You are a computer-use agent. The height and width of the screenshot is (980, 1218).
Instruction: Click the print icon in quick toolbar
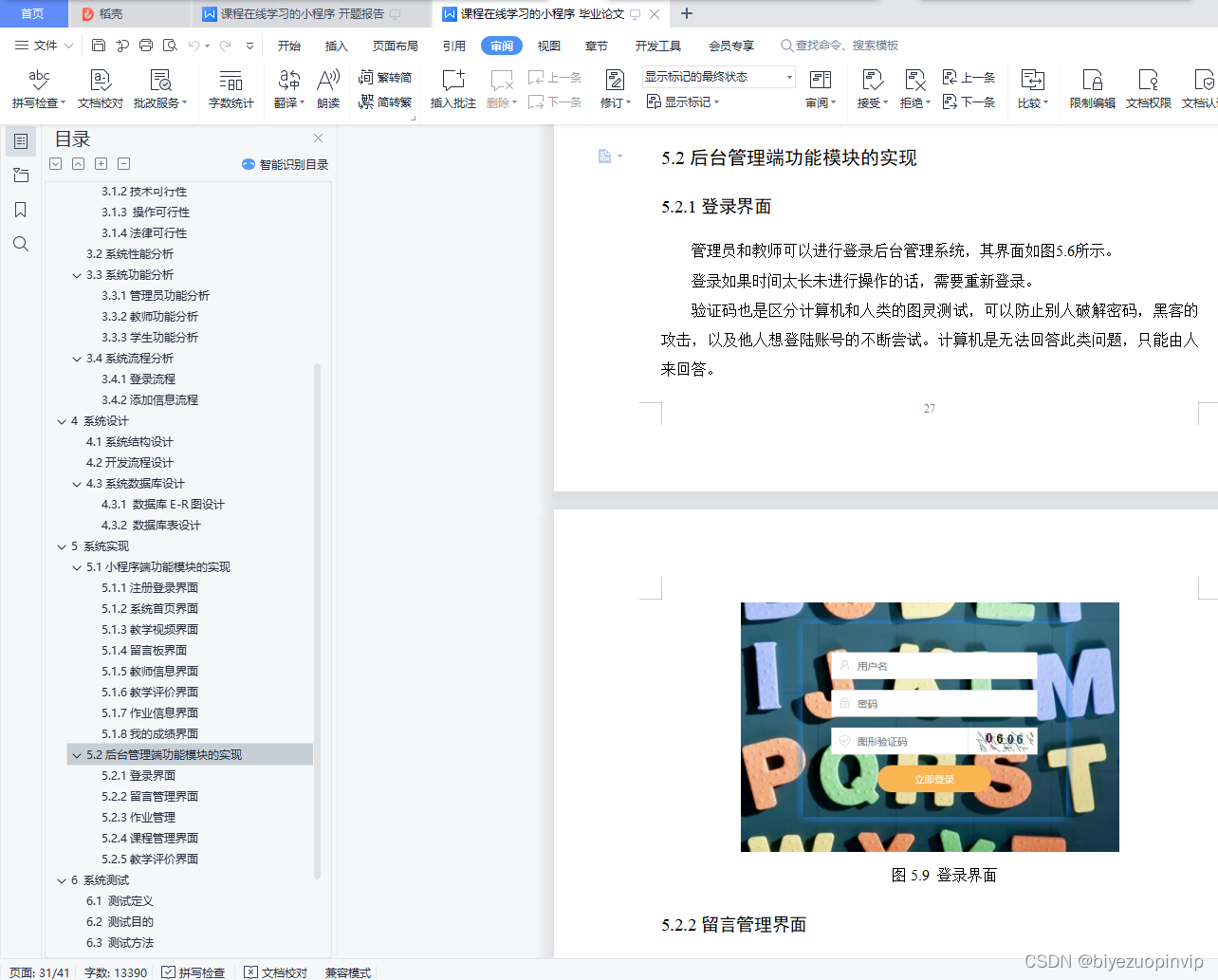146,45
